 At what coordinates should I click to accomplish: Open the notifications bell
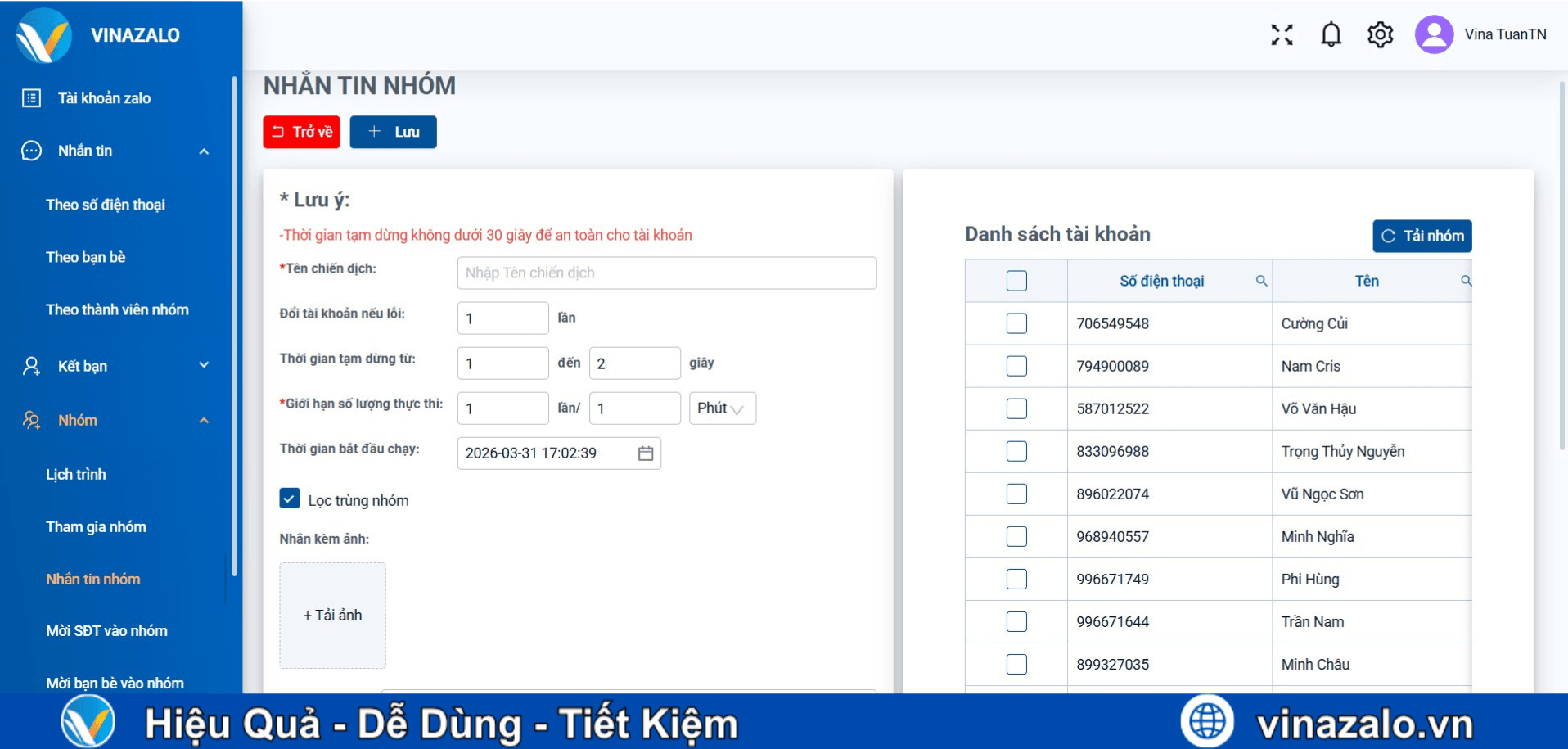click(1330, 34)
